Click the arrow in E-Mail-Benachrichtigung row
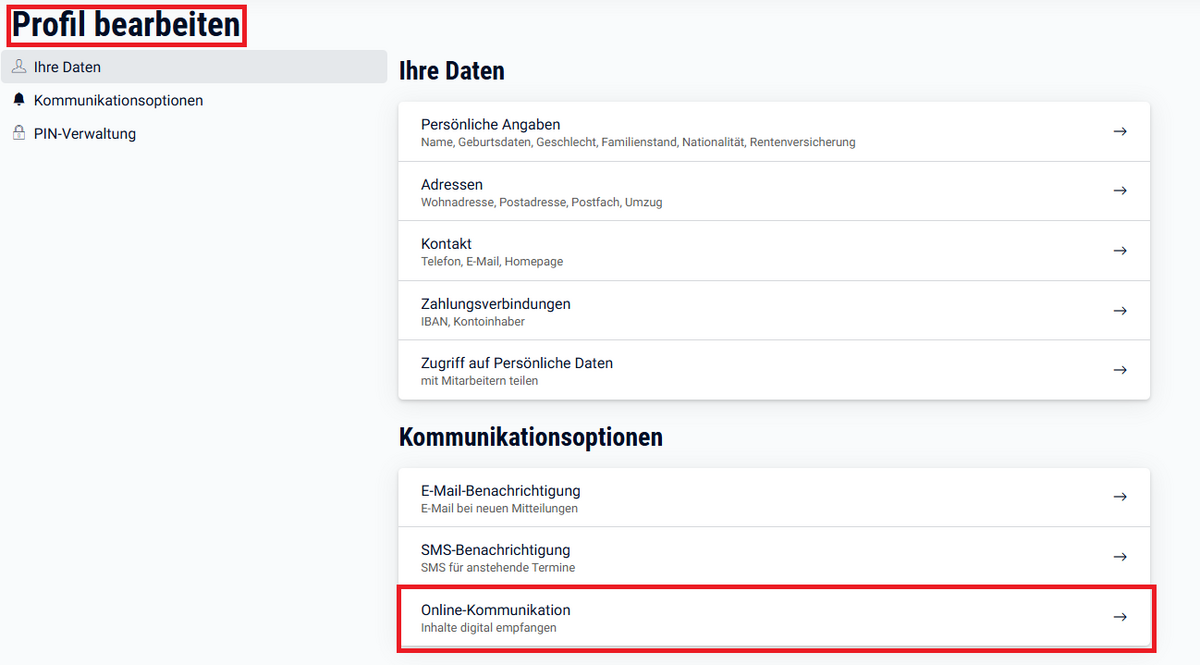The height and width of the screenshot is (665, 1200). tap(1120, 497)
